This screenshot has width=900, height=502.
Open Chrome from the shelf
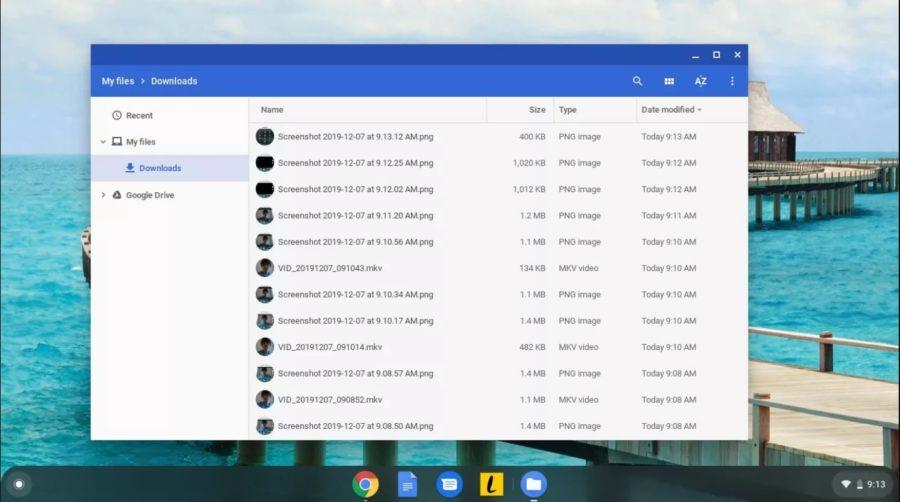(x=366, y=484)
